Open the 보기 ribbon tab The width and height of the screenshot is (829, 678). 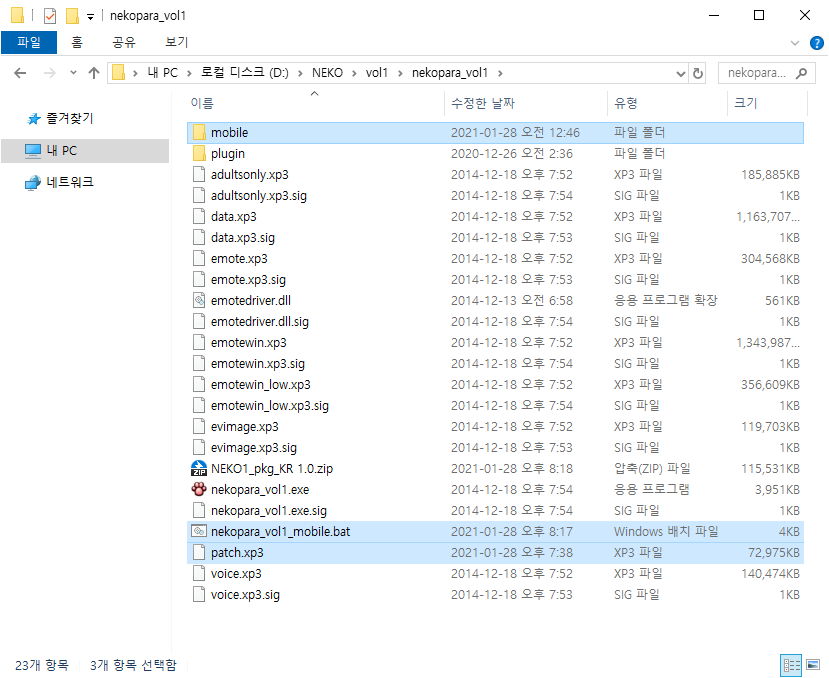coord(176,42)
